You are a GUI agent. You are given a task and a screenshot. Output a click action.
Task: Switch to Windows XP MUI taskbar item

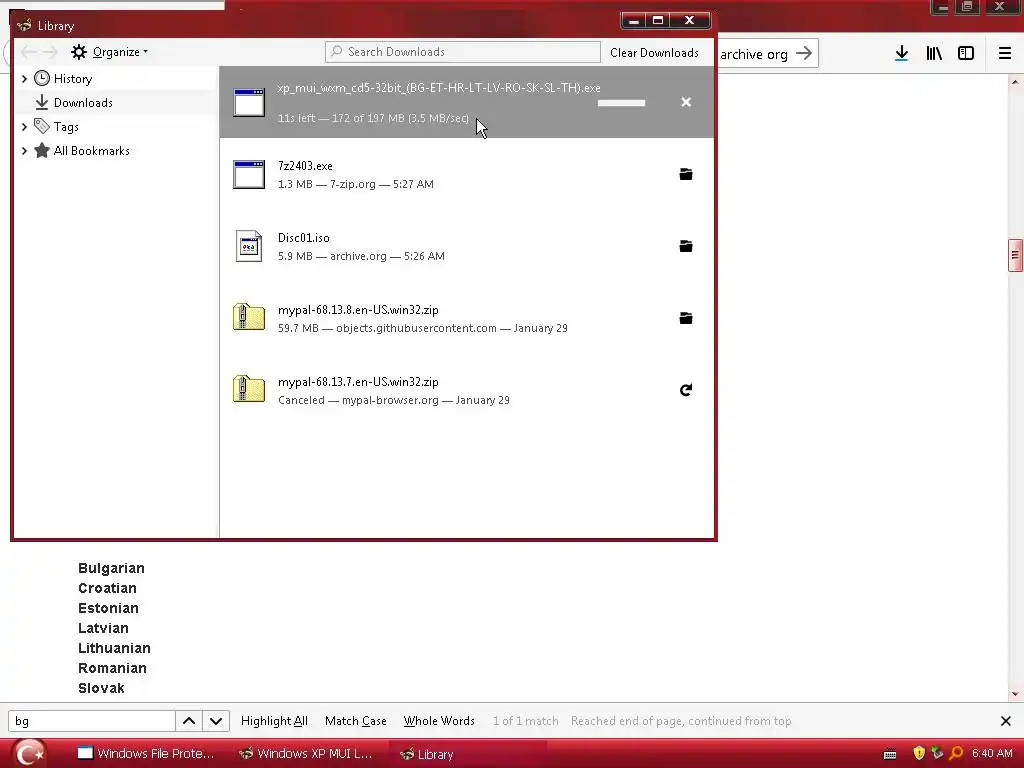coord(306,754)
